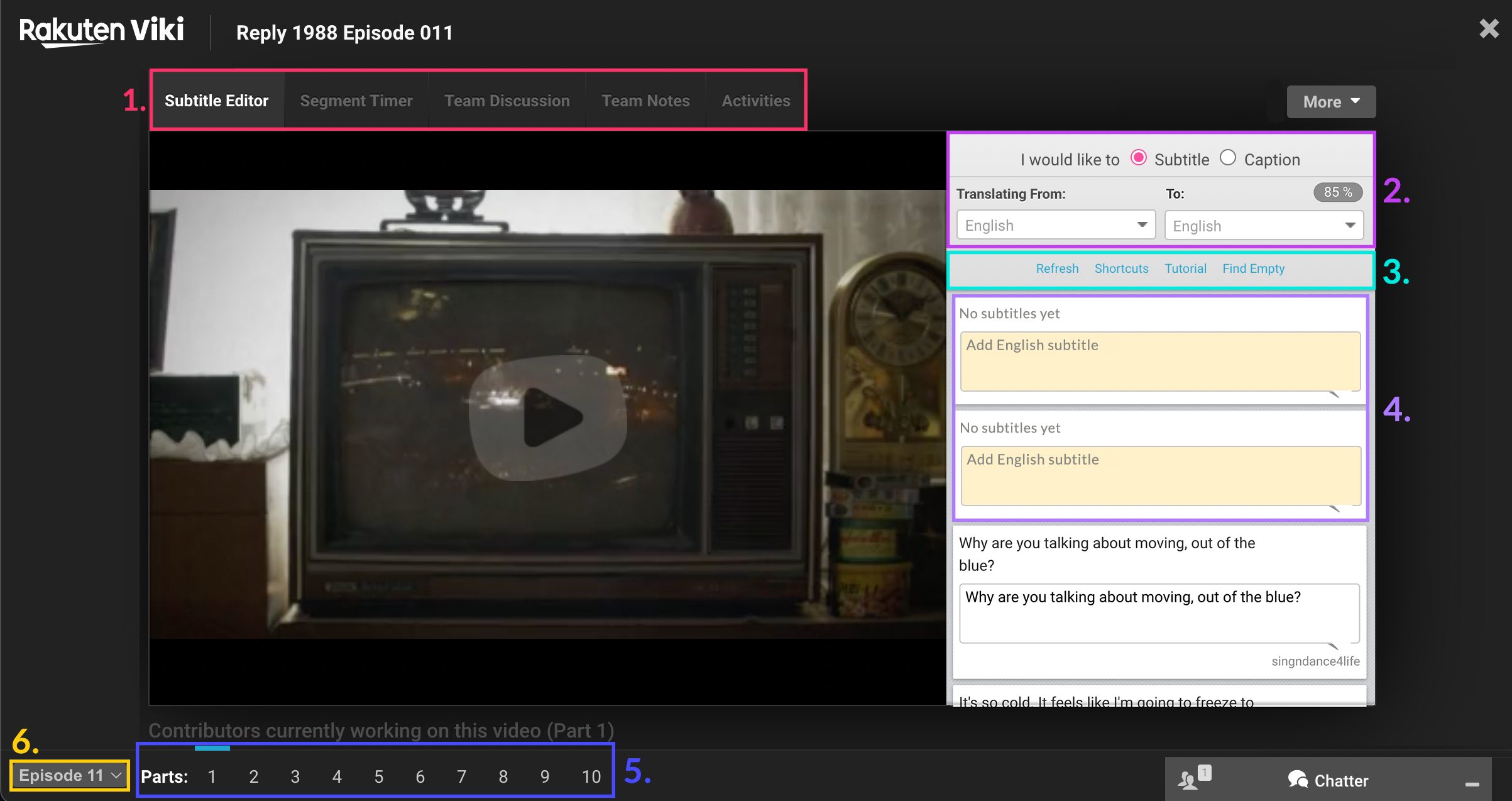This screenshot has width=1512, height=801.
Task: Edit the 'Why are you talking about moving' subtitle box
Action: (x=1159, y=613)
